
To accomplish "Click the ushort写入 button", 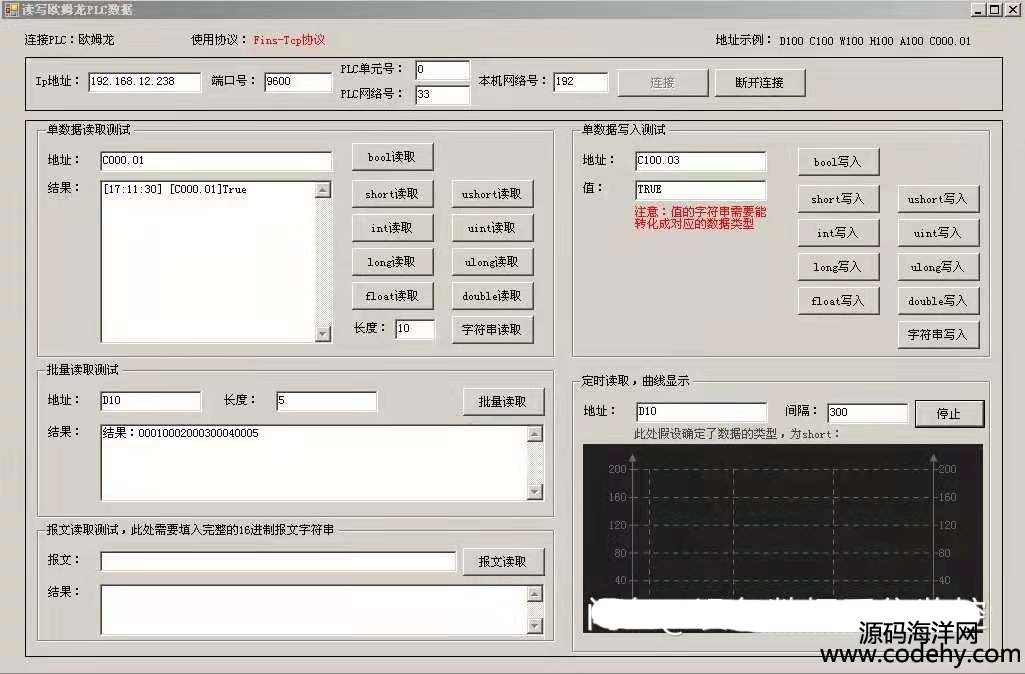I will [x=937, y=199].
